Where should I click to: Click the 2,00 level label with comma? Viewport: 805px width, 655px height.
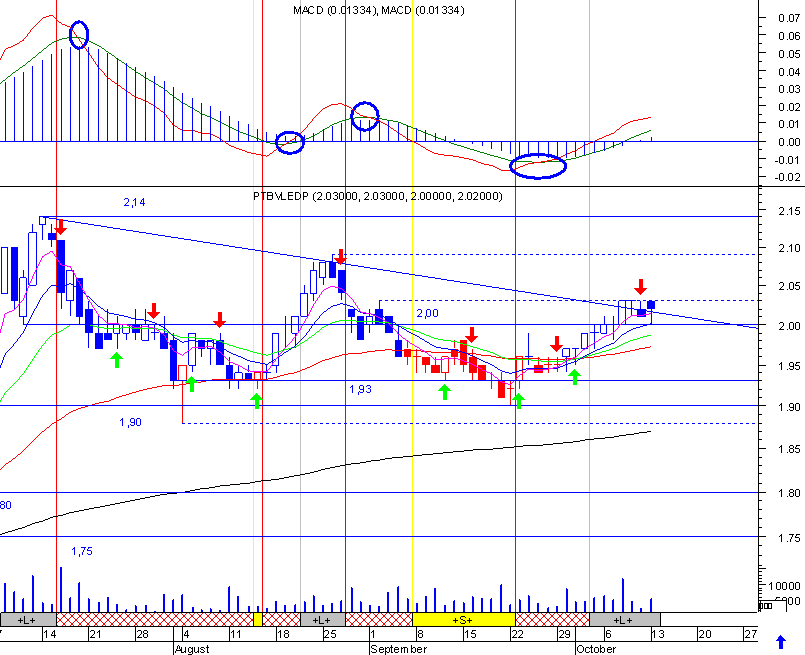427,313
